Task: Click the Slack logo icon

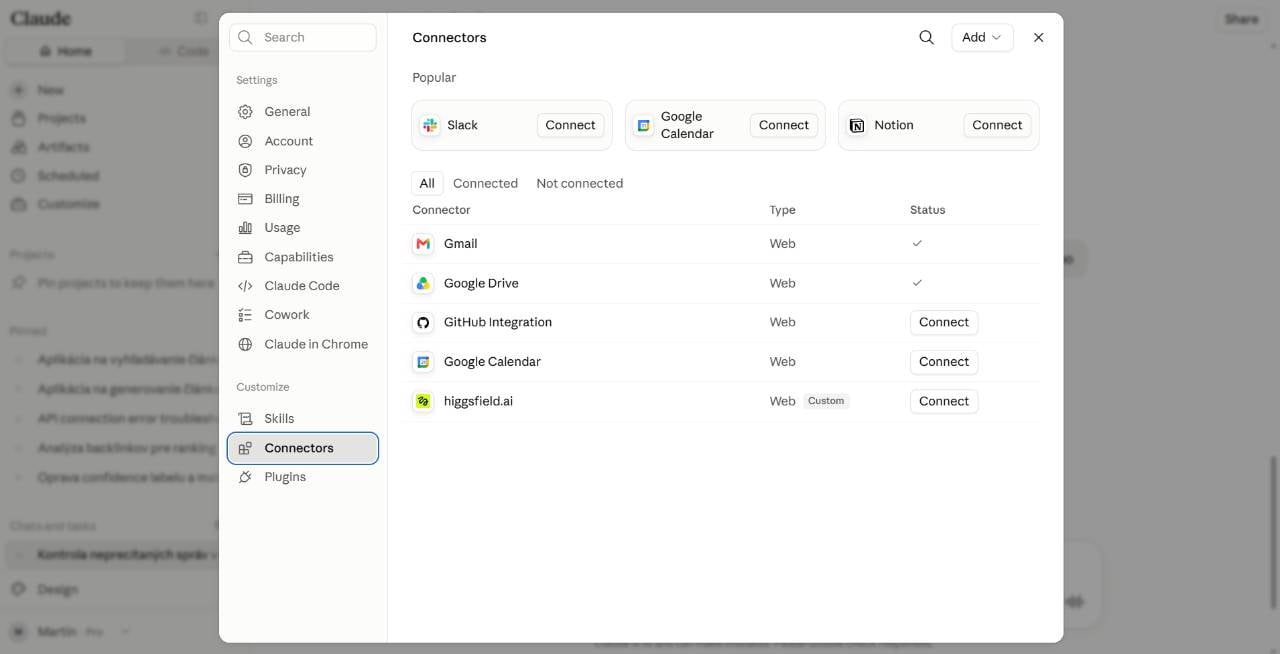Action: (430, 125)
